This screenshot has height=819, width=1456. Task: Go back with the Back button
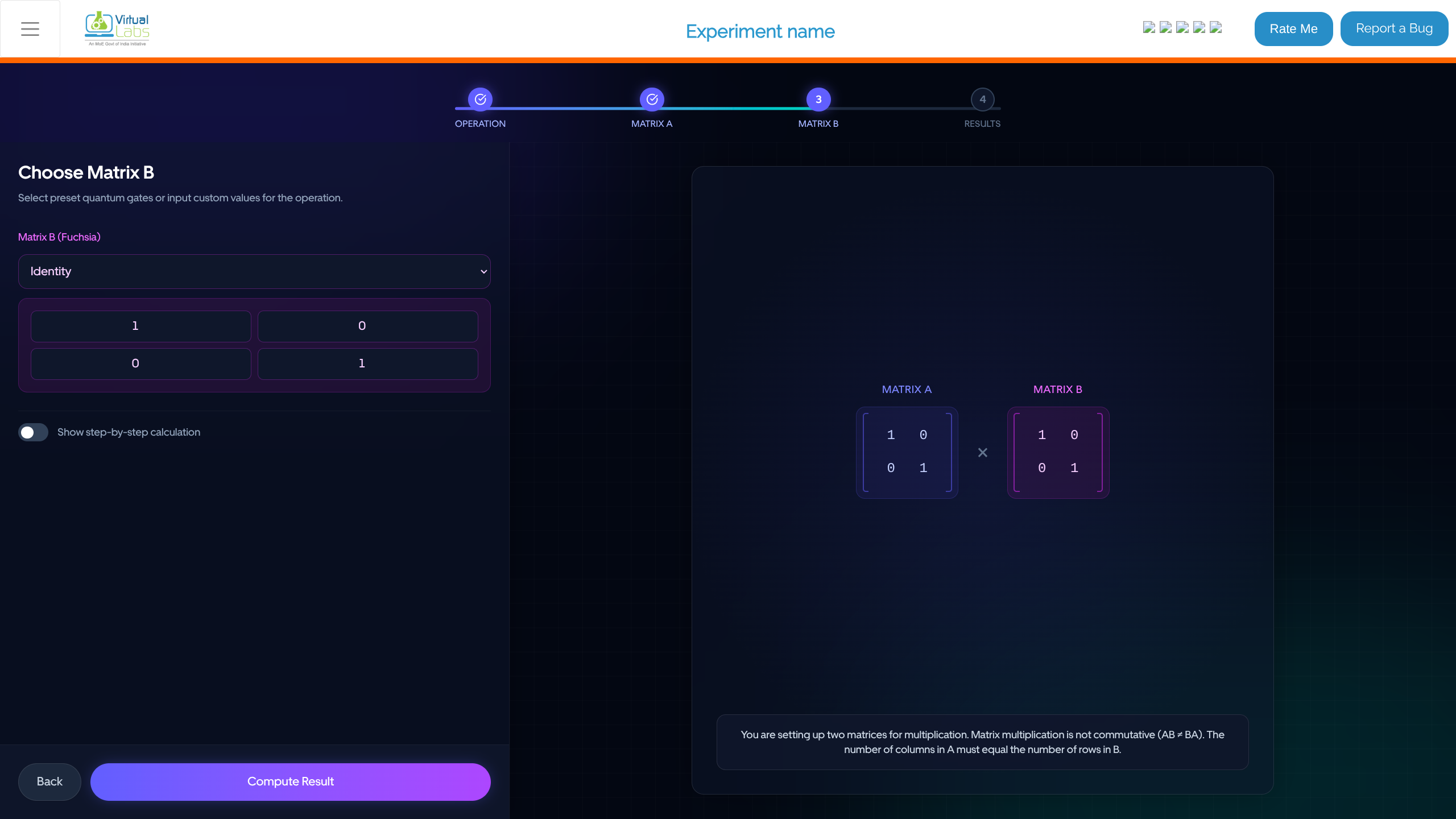click(x=49, y=781)
